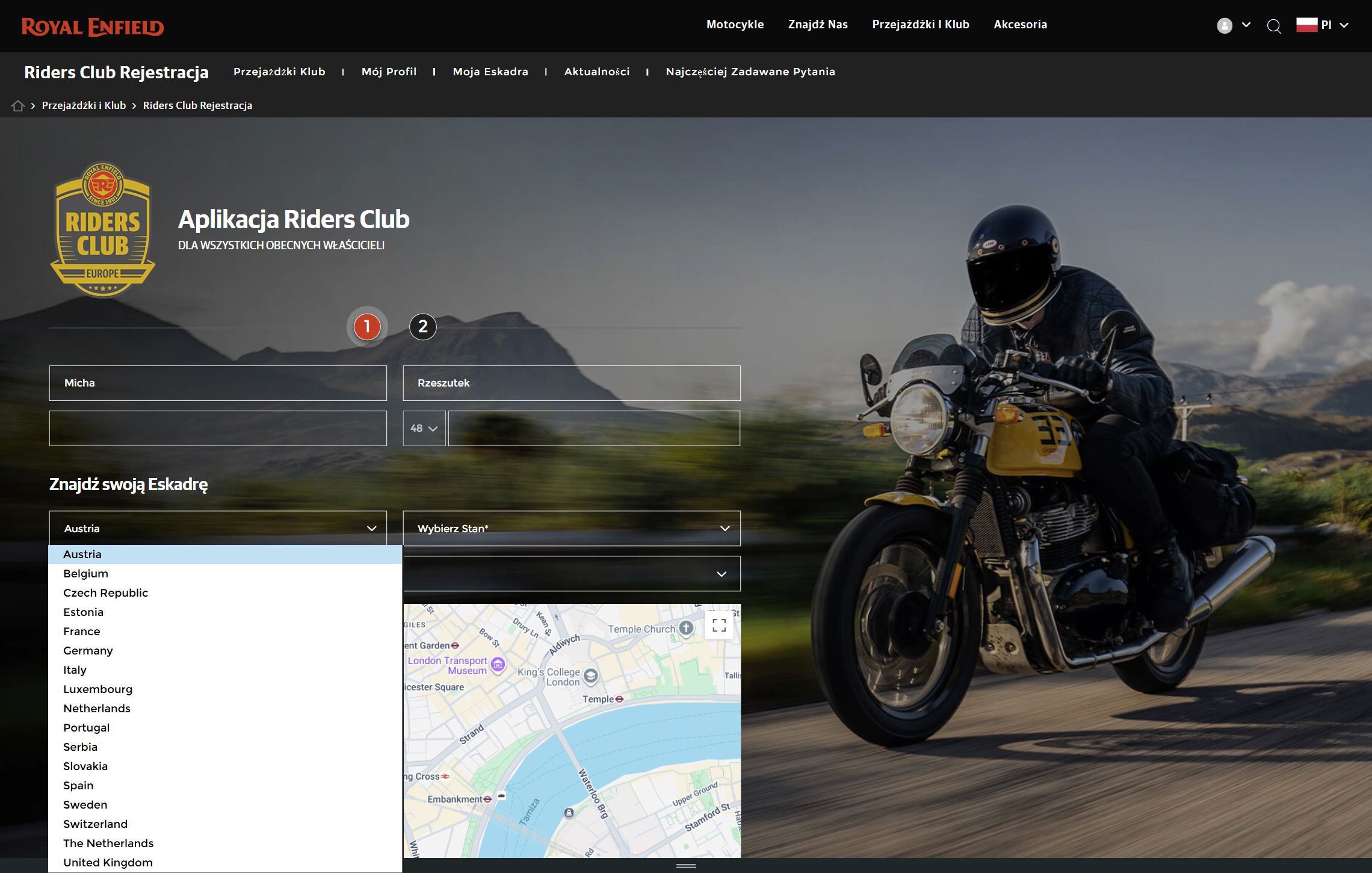Click Temple underground station marker
The width and height of the screenshot is (1372, 873).
pyautogui.click(x=619, y=699)
